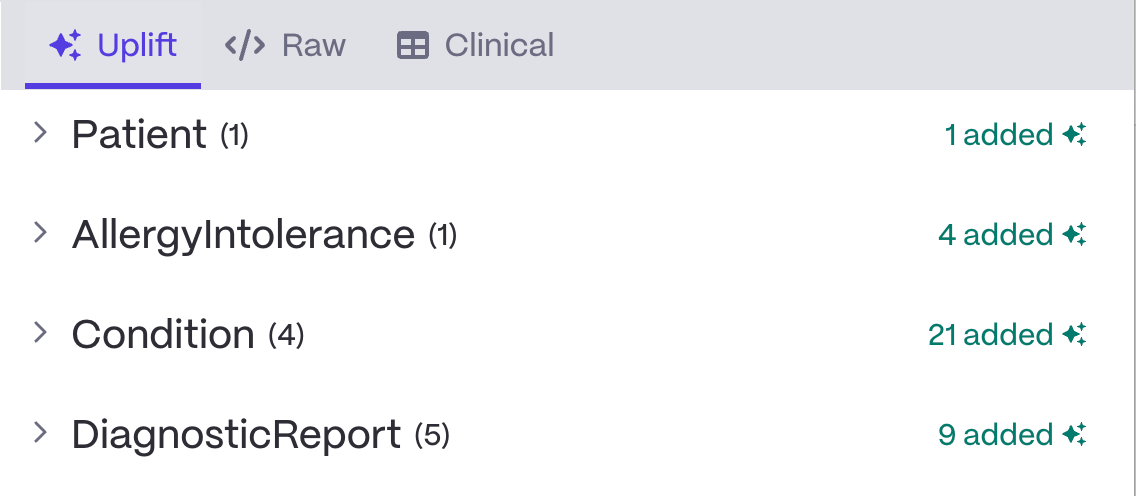1136x496 pixels.
Task: Click sparkle icon beside AllergyIntolerance's 4 added
Action: [1075, 235]
